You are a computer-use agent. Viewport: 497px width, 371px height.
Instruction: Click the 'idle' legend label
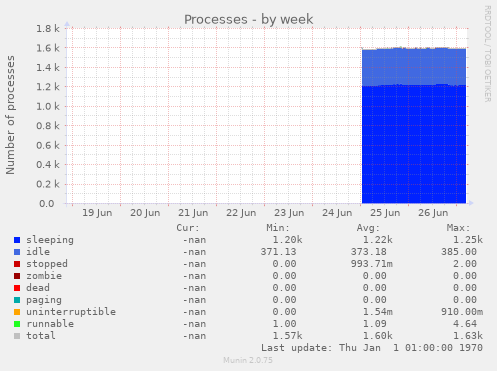[x=38, y=252]
